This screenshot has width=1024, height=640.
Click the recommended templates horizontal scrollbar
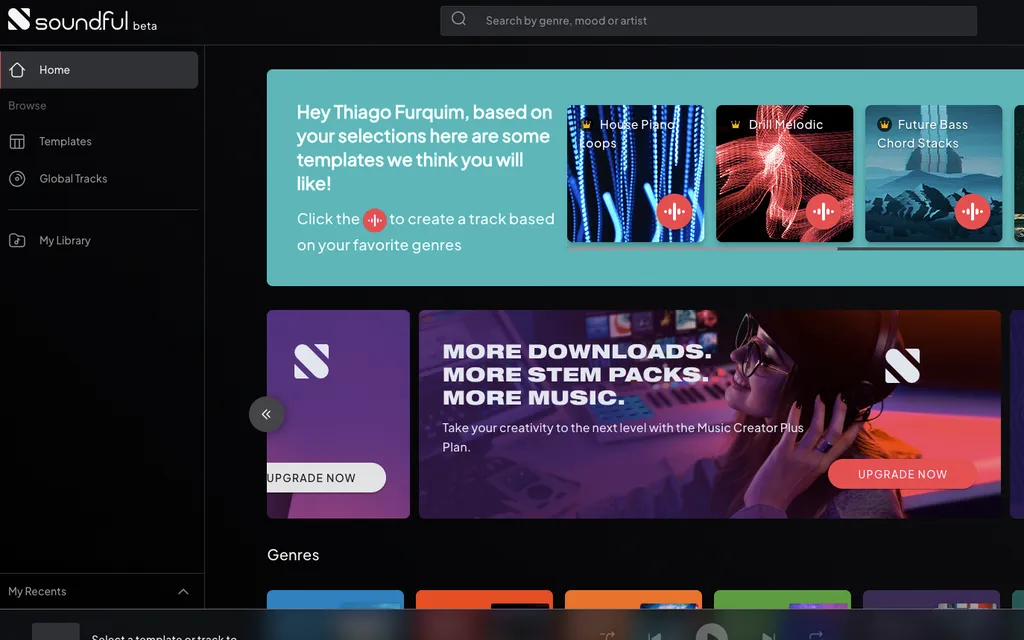pos(700,248)
